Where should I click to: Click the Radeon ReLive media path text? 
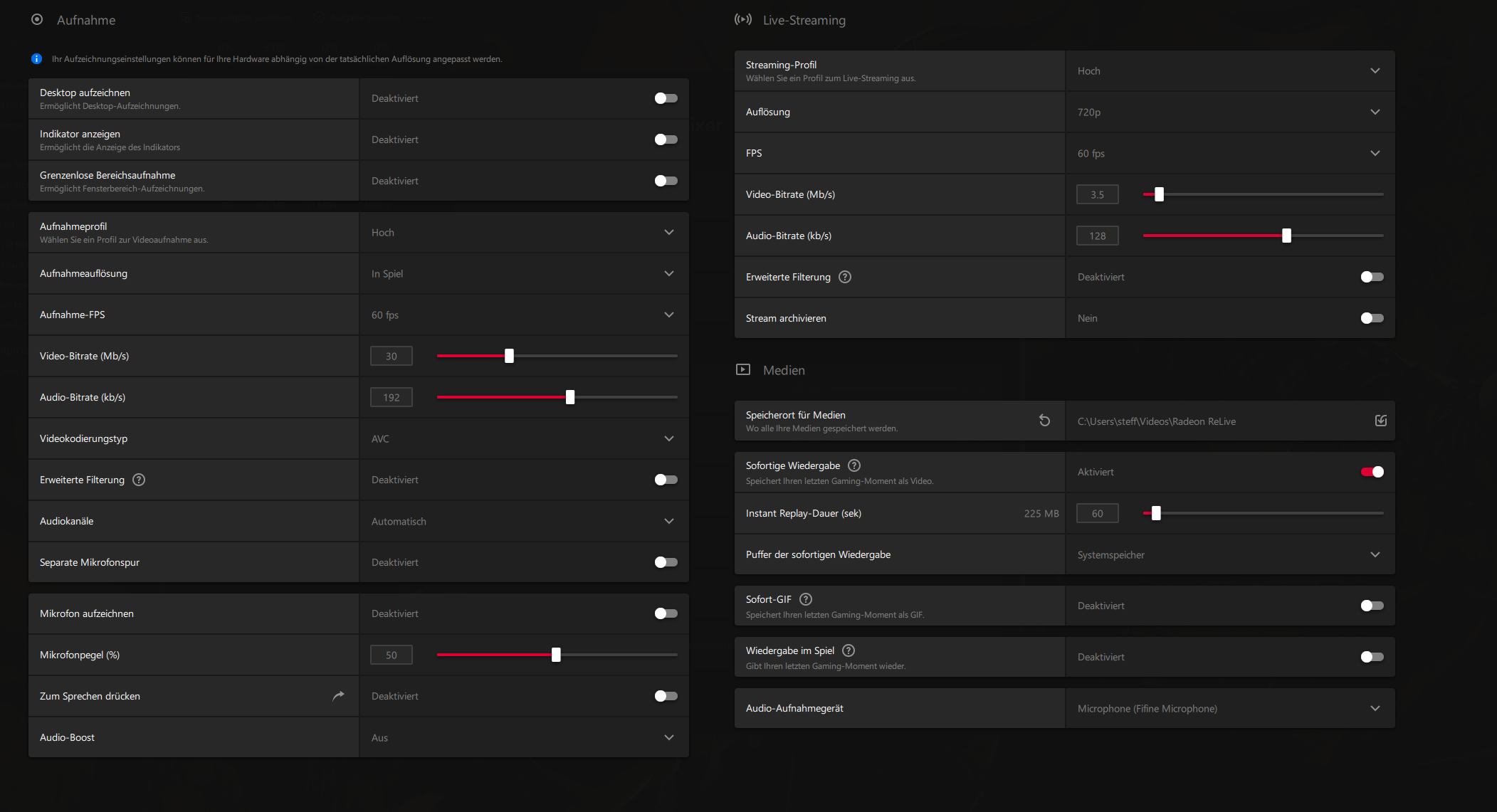1156,421
